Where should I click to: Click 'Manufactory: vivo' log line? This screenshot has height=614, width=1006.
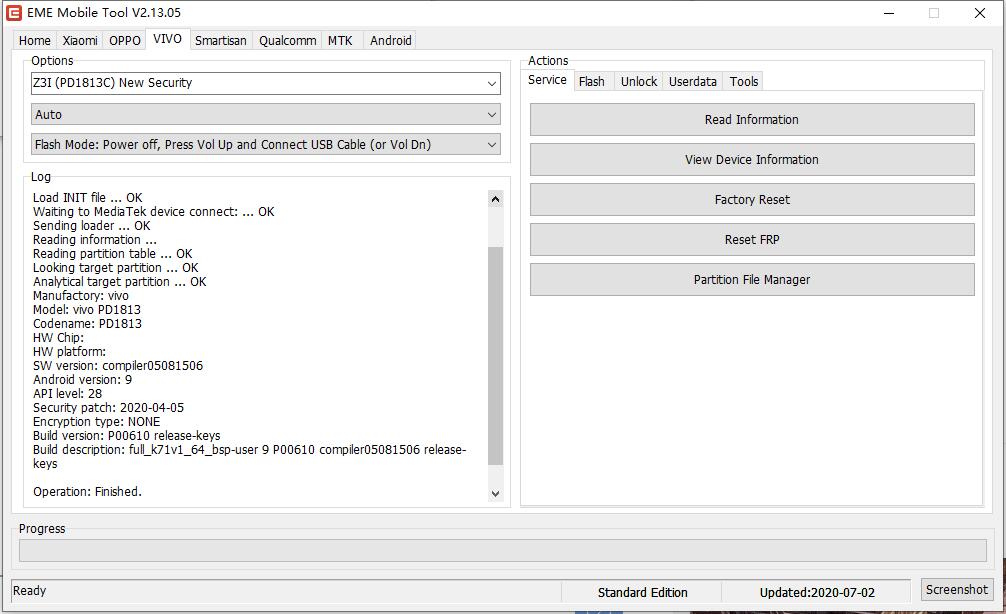click(81, 296)
